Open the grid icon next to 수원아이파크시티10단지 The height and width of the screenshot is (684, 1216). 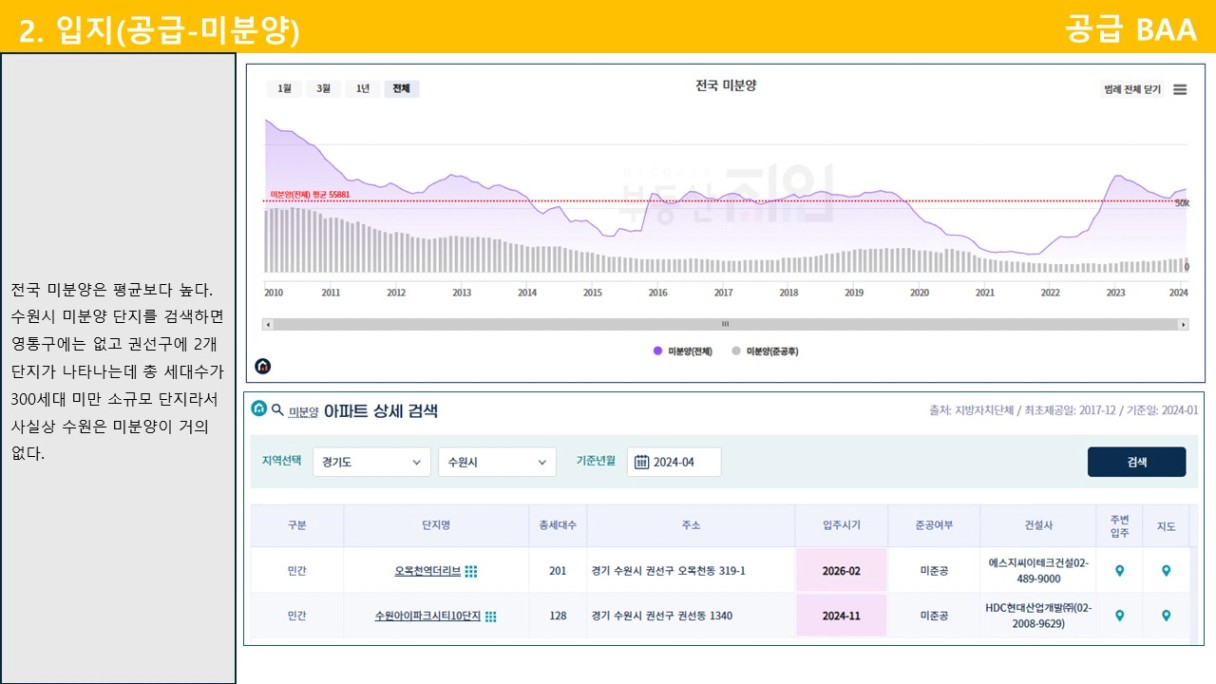pos(491,616)
